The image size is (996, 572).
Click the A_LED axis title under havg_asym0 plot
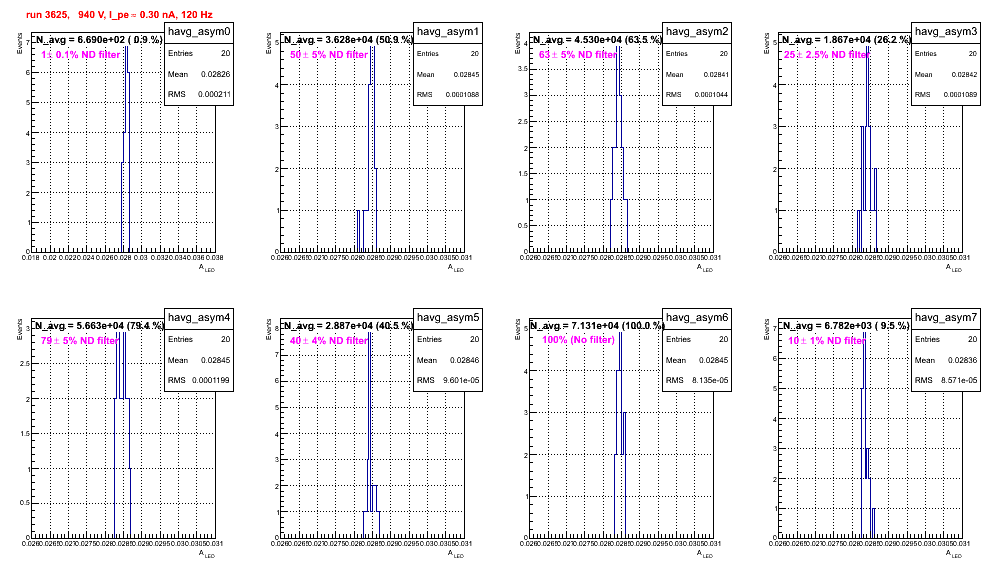[207, 268]
